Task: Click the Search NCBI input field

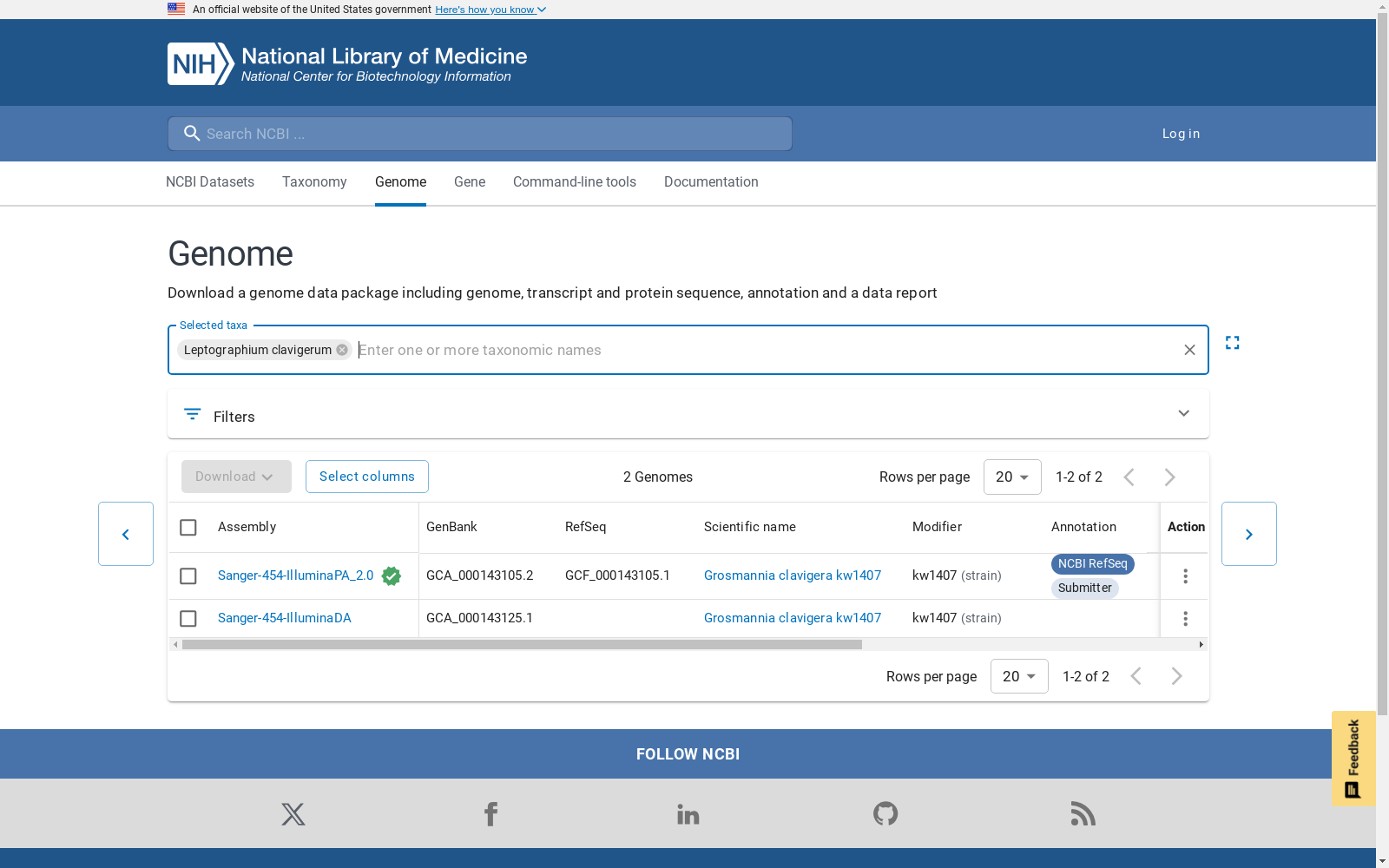Action: point(480,134)
